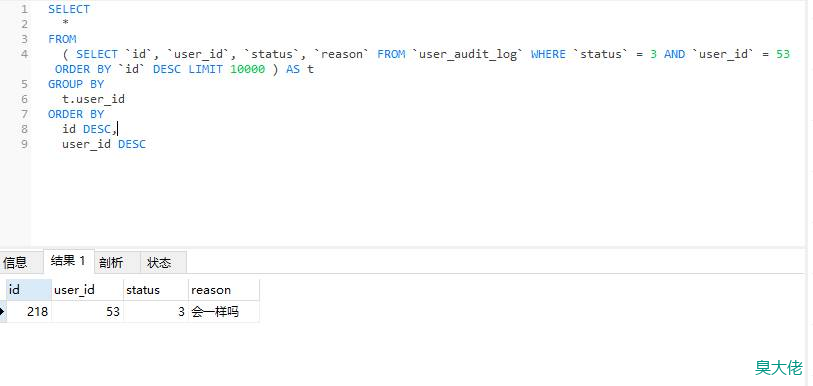This screenshot has width=813, height=386.
Task: Place cursor in `user_audit_log` table name
Action: click(468, 54)
